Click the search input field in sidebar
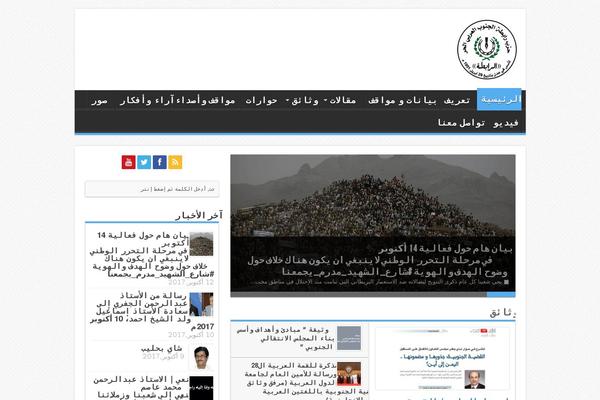This screenshot has height=400, width=600. coord(152,189)
